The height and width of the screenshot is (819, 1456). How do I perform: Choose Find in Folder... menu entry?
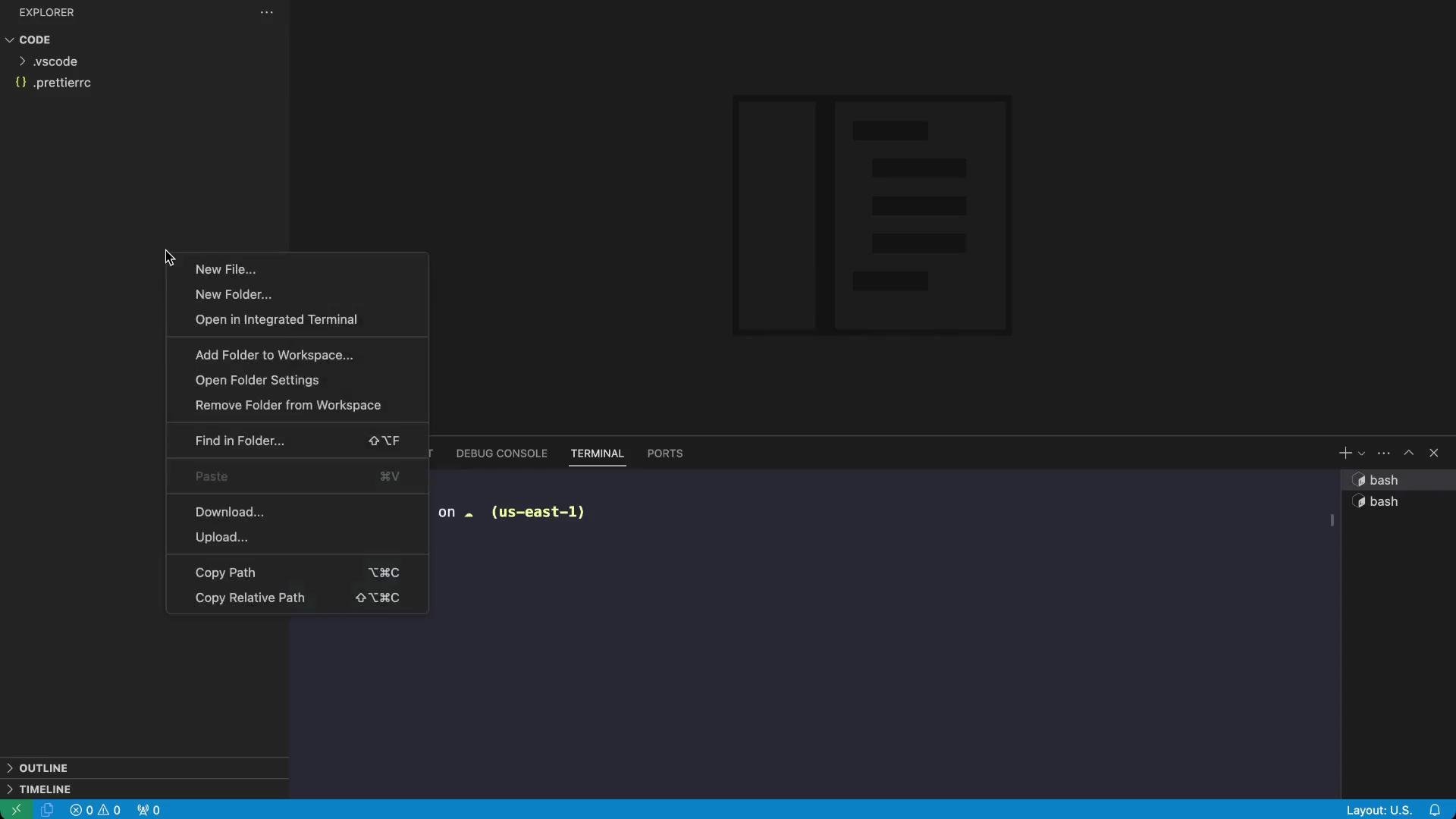point(297,441)
